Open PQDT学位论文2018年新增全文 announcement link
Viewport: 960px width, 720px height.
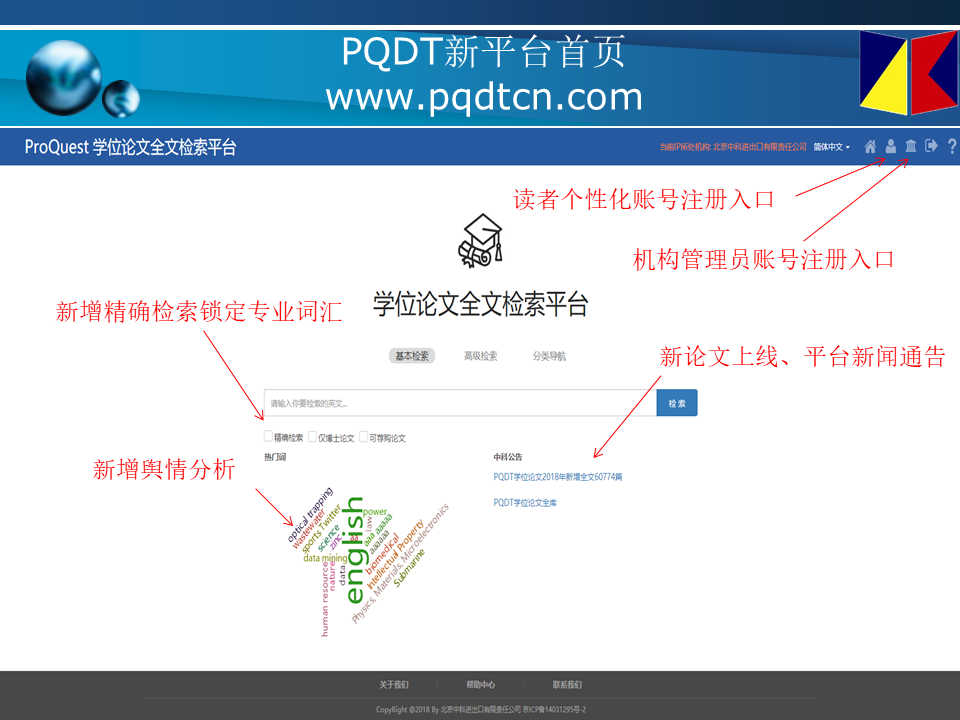557,477
